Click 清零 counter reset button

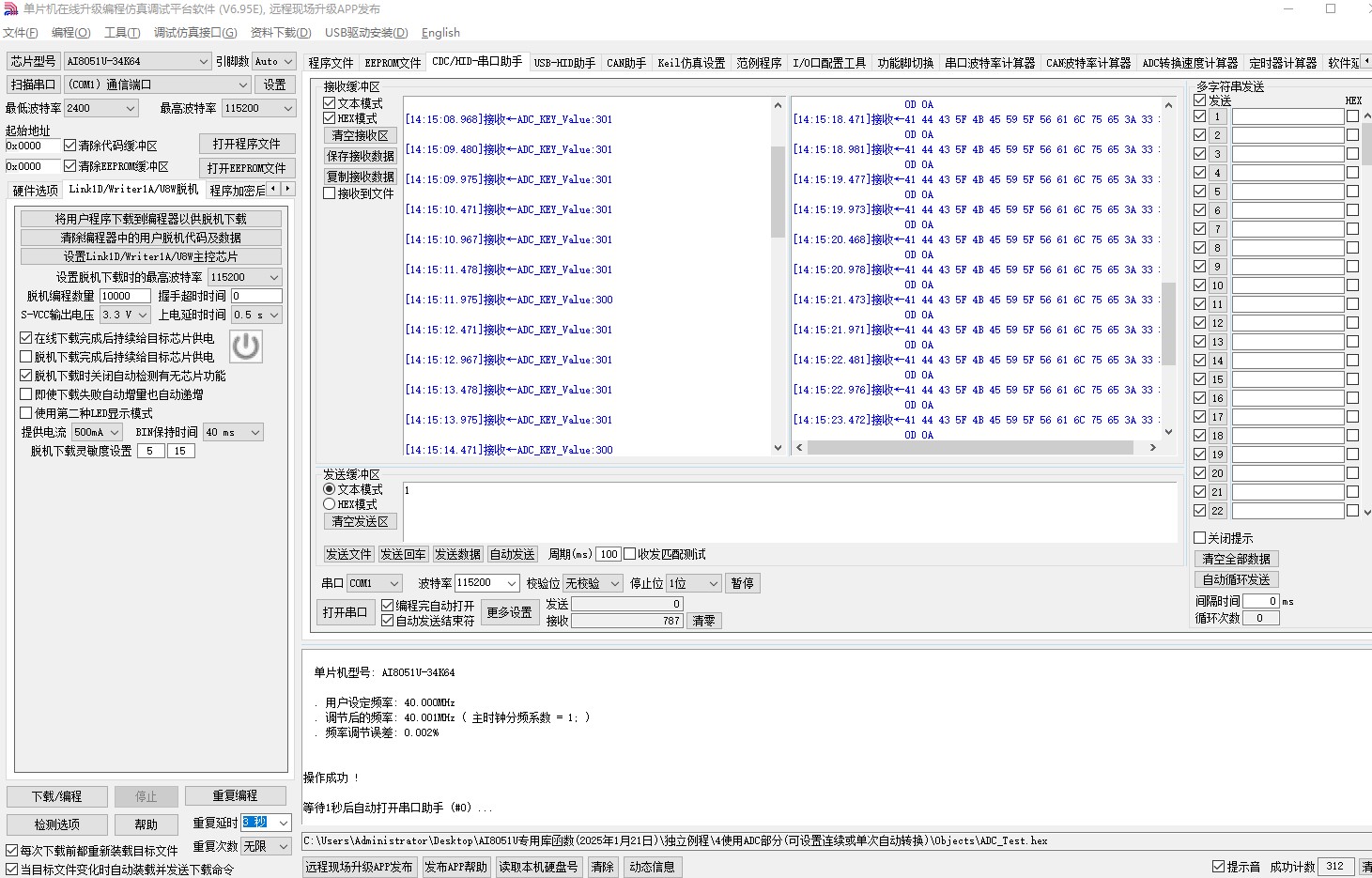(703, 621)
